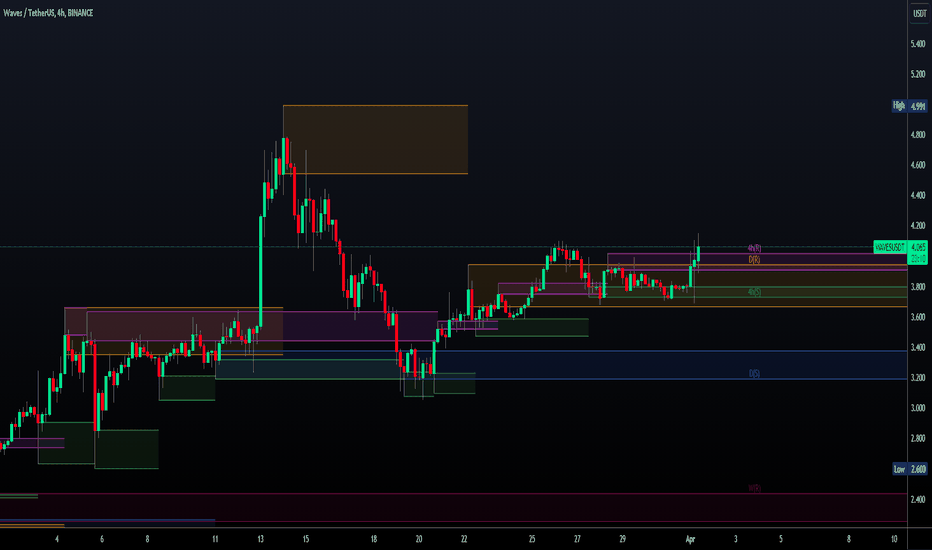Screen dimensions: 932x550
Task: Click the Low 2.600 price label
Action: (909, 469)
